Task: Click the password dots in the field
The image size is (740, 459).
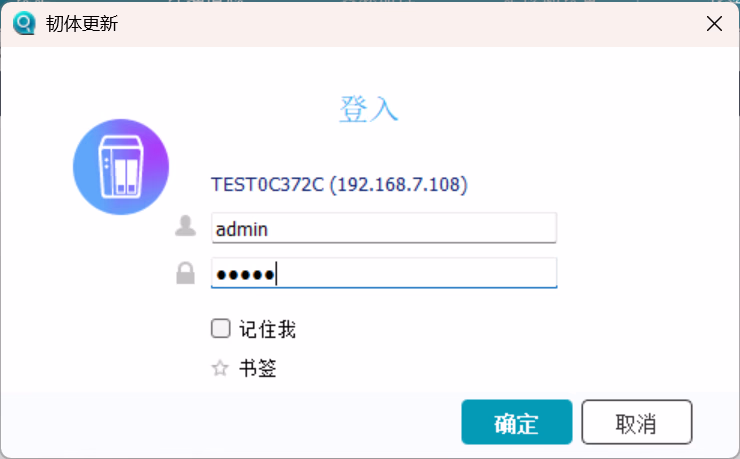Action: [246, 274]
